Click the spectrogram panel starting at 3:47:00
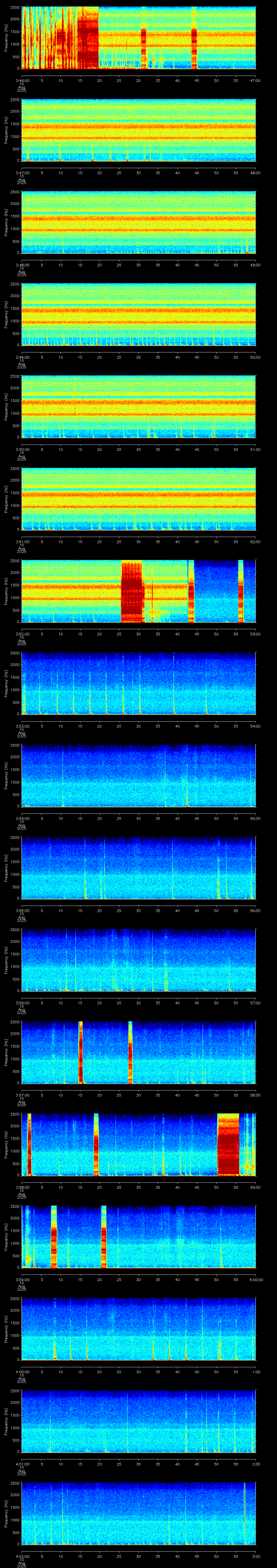277x1568 pixels. pos(138,130)
